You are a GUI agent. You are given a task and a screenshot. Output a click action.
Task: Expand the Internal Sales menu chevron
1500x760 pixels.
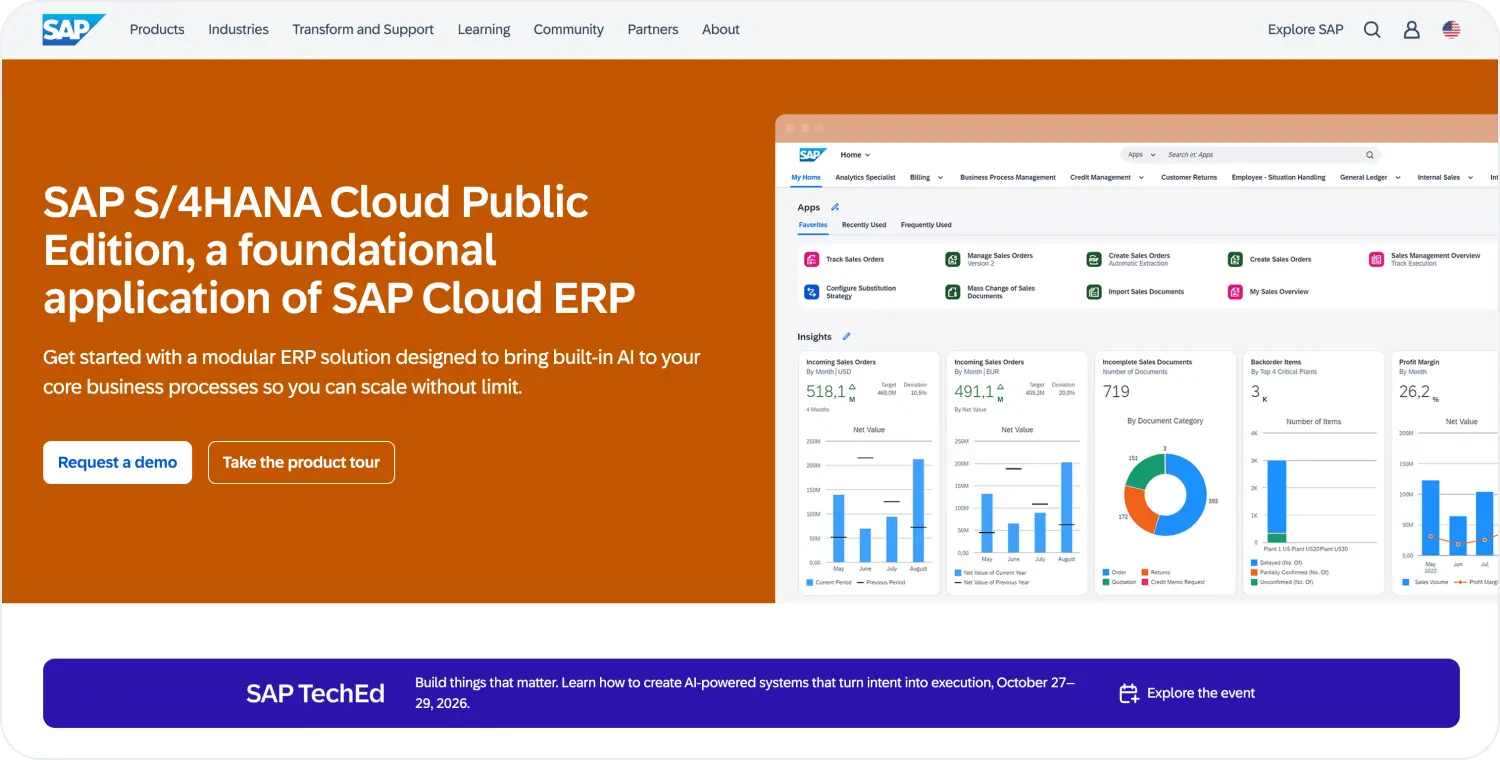pos(1470,178)
